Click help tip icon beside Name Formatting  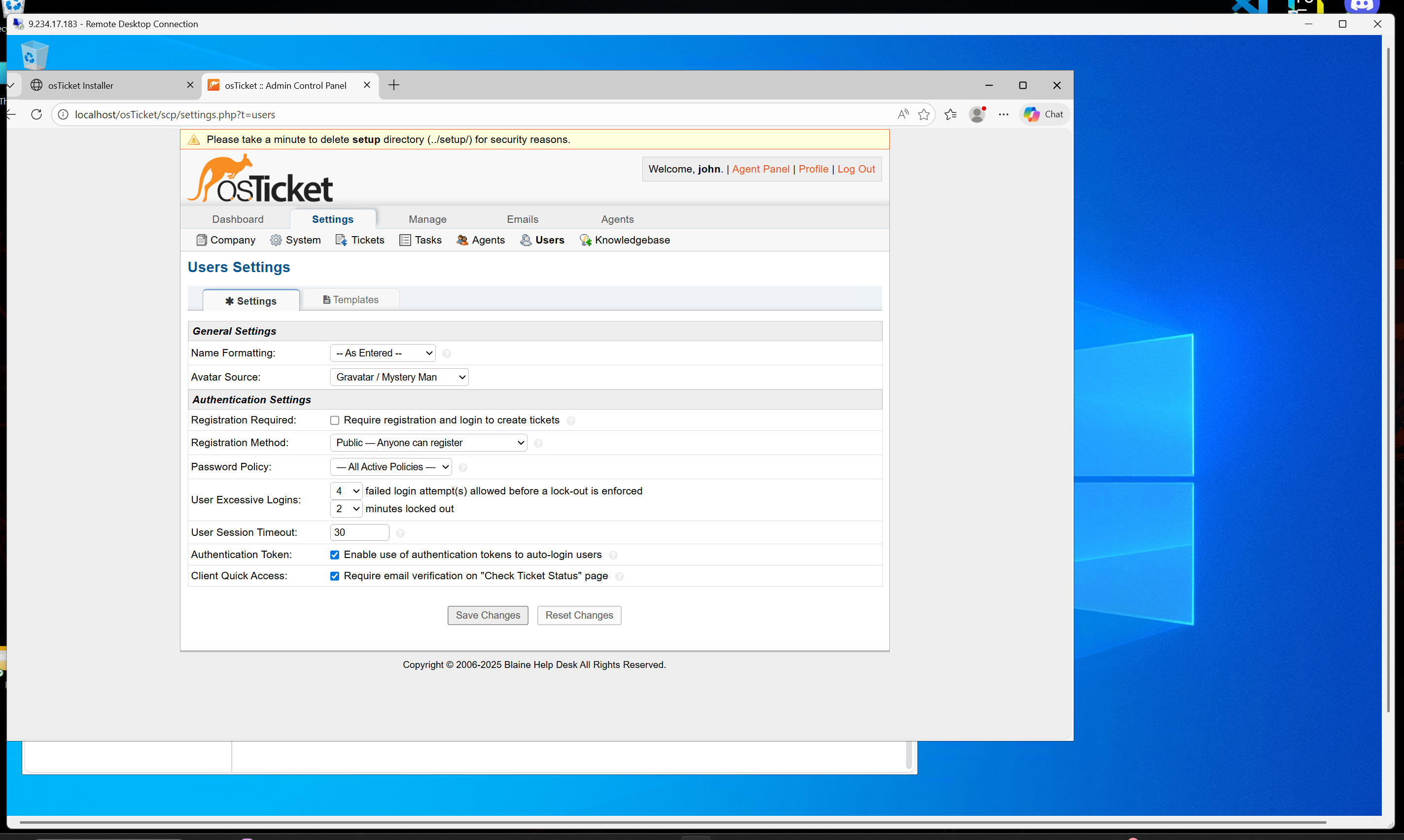point(447,354)
